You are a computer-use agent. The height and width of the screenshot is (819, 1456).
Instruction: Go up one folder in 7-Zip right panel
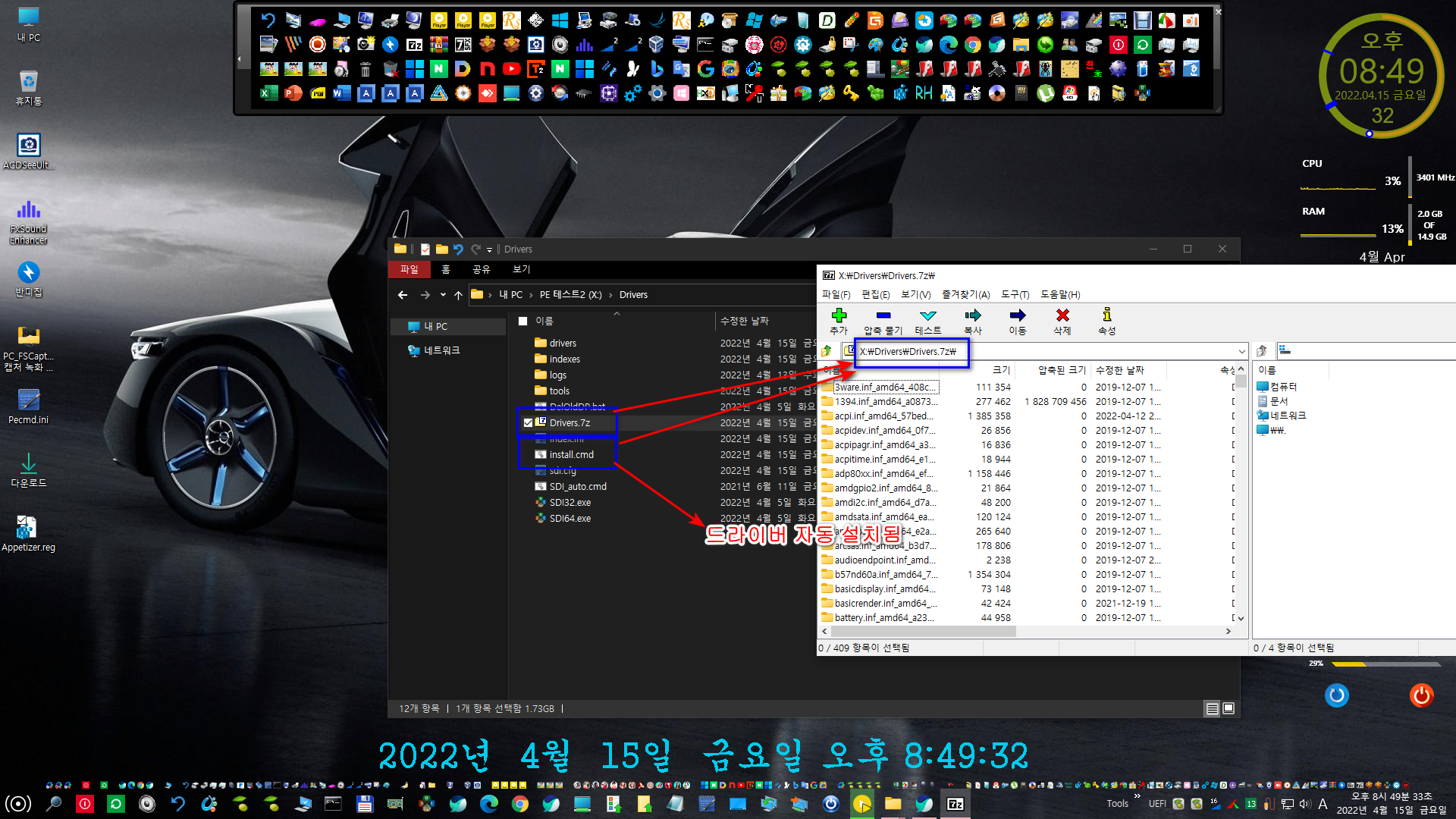tap(1262, 351)
